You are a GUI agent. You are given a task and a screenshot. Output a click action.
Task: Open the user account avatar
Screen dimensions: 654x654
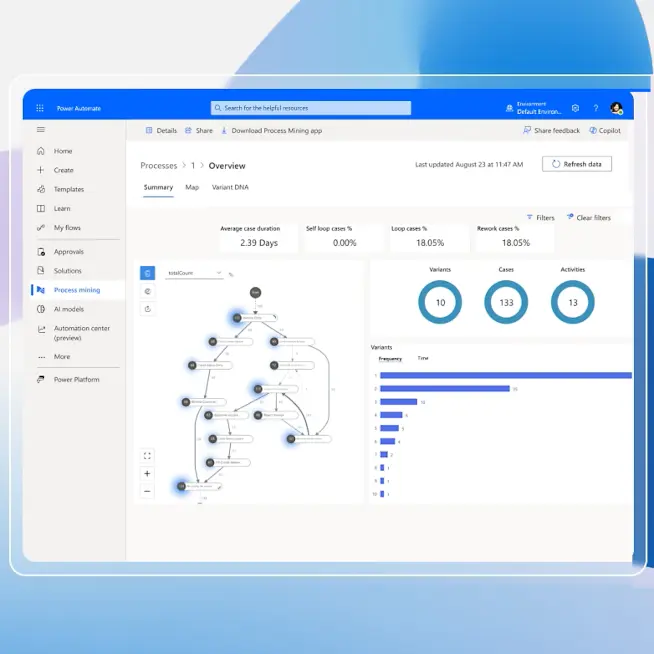617,108
